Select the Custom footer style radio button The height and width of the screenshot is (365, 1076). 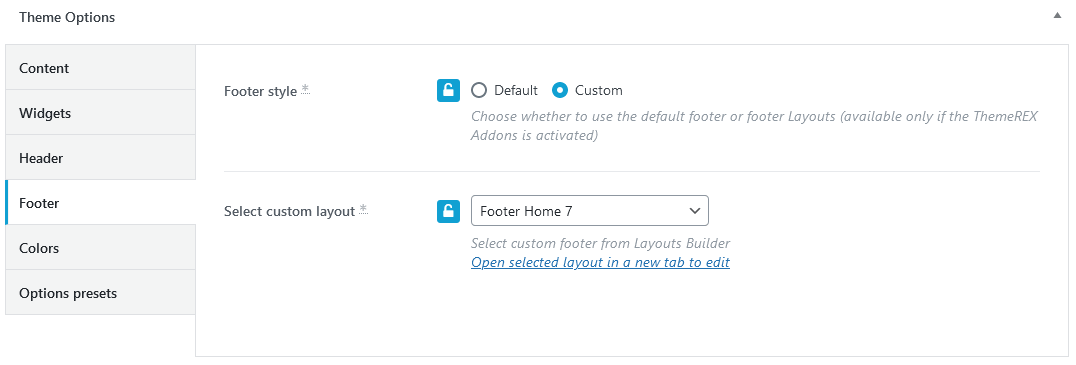click(x=560, y=91)
